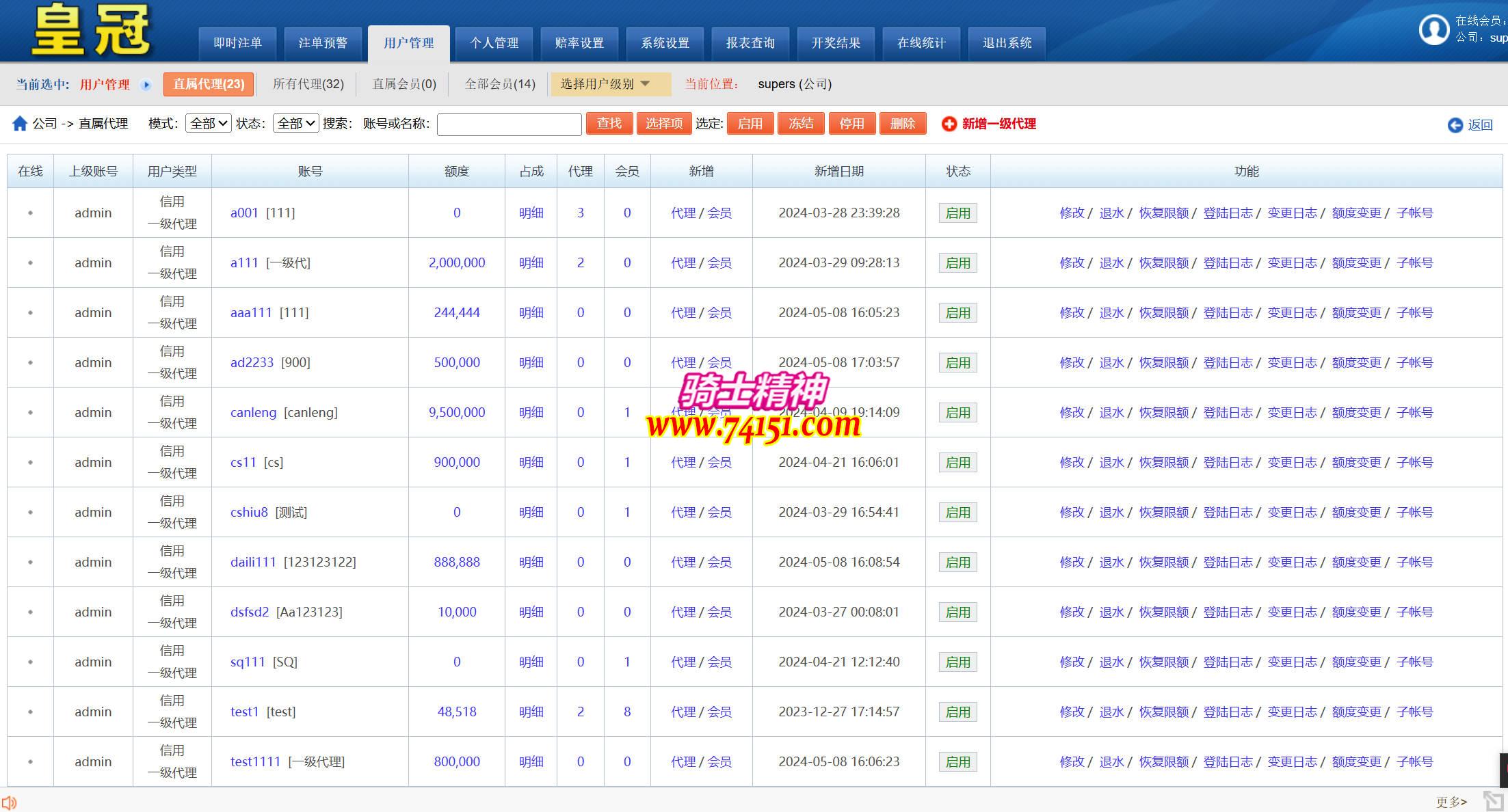Click the 删除 button

pyautogui.click(x=902, y=124)
